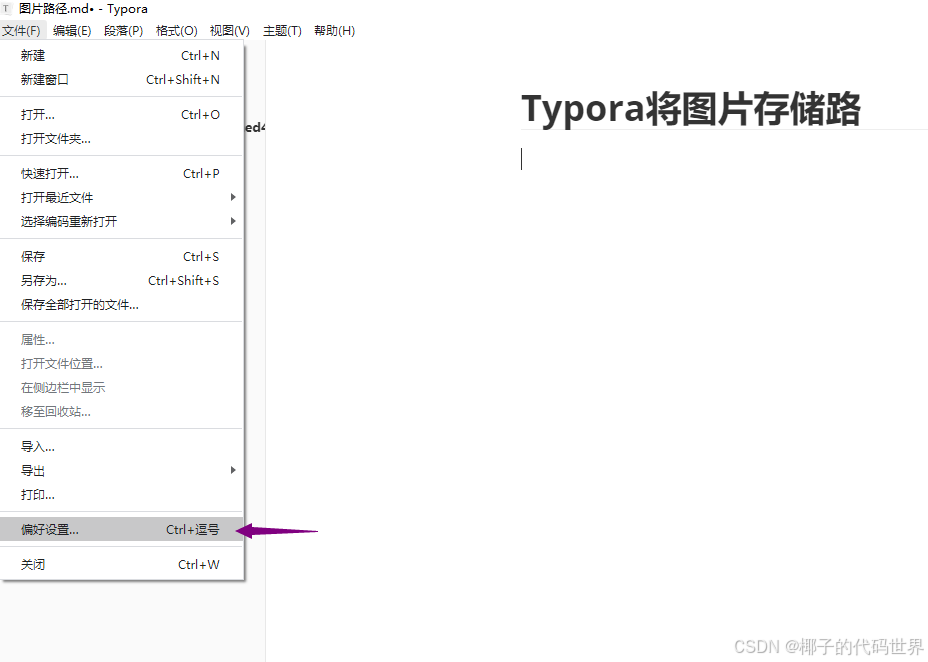Viewport: 928px width, 662px height.
Task: Expand the 导出 submenu
Action: click(x=121, y=471)
